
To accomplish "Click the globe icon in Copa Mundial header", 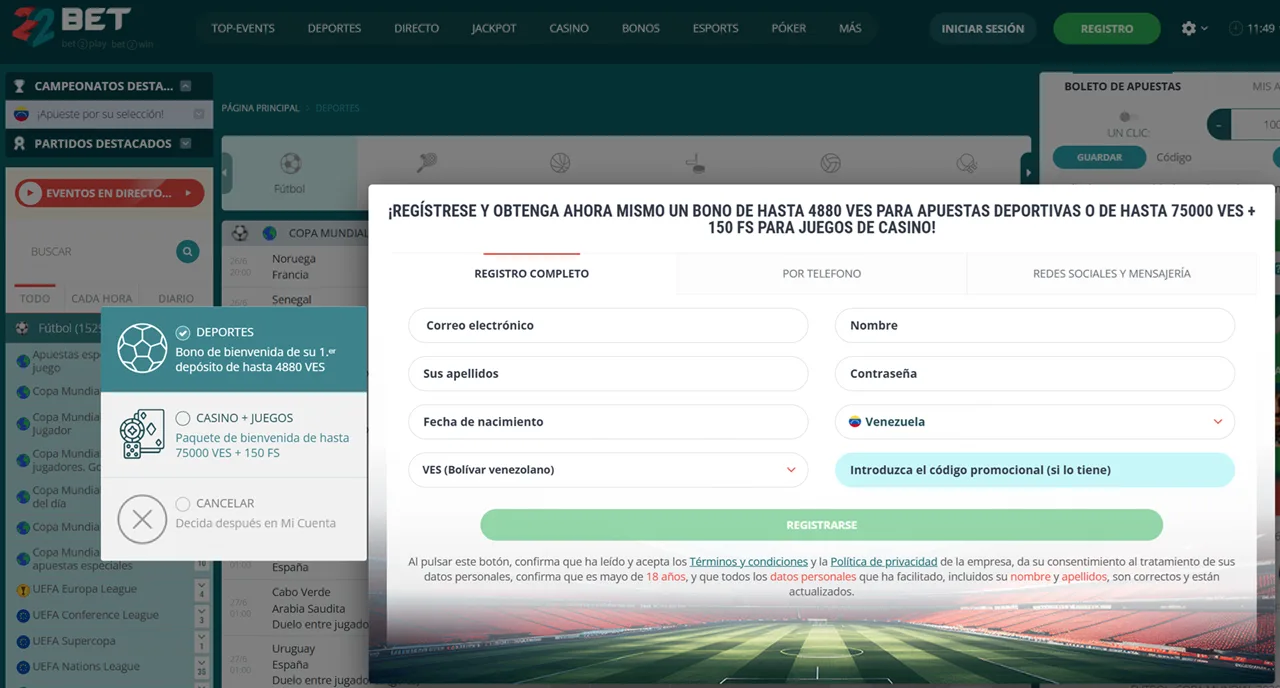I will point(269,233).
